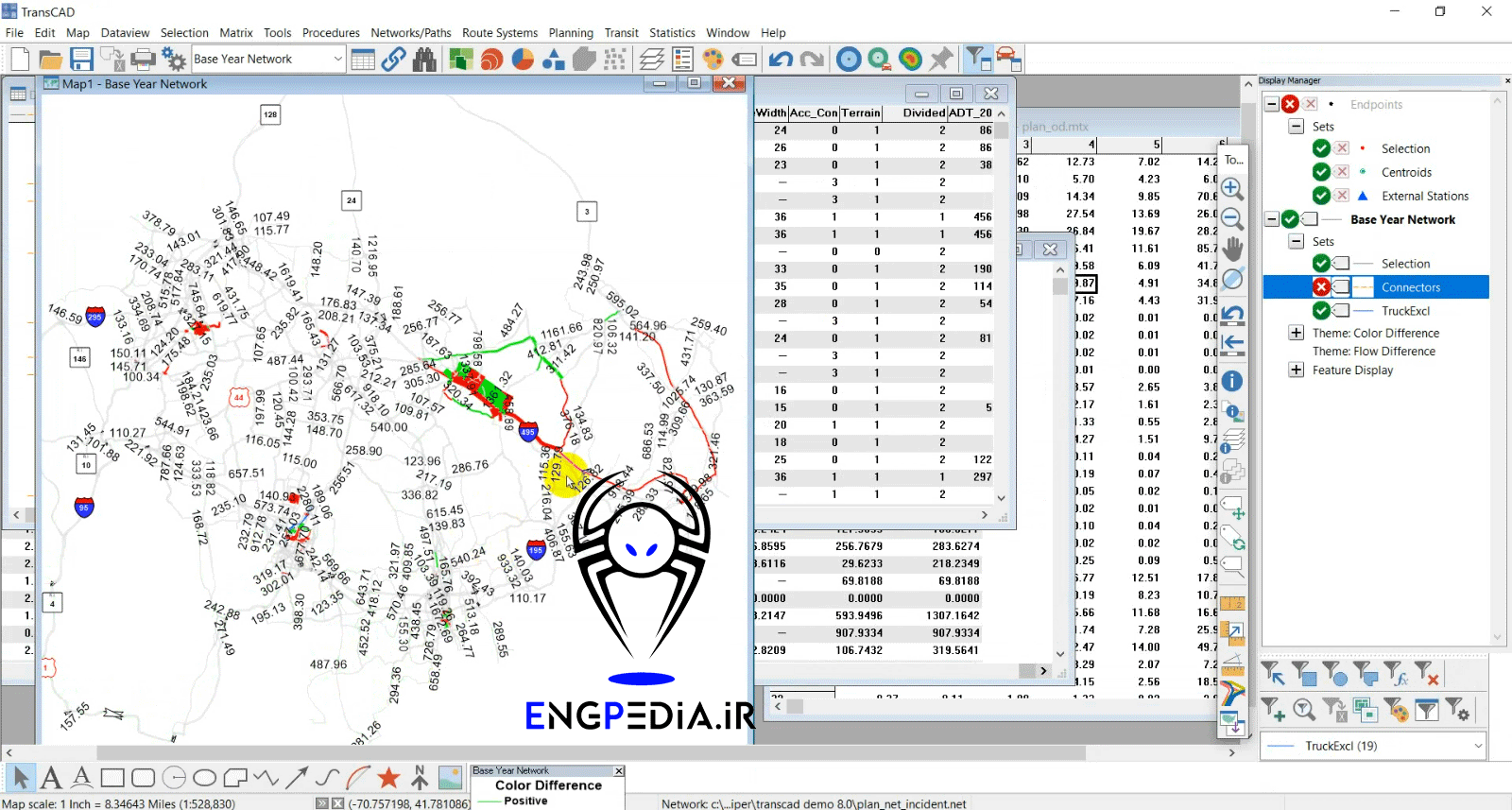Image resolution: width=1512 pixels, height=810 pixels.
Task: Select the Zoom Out magnifier tool
Action: 1232,218
